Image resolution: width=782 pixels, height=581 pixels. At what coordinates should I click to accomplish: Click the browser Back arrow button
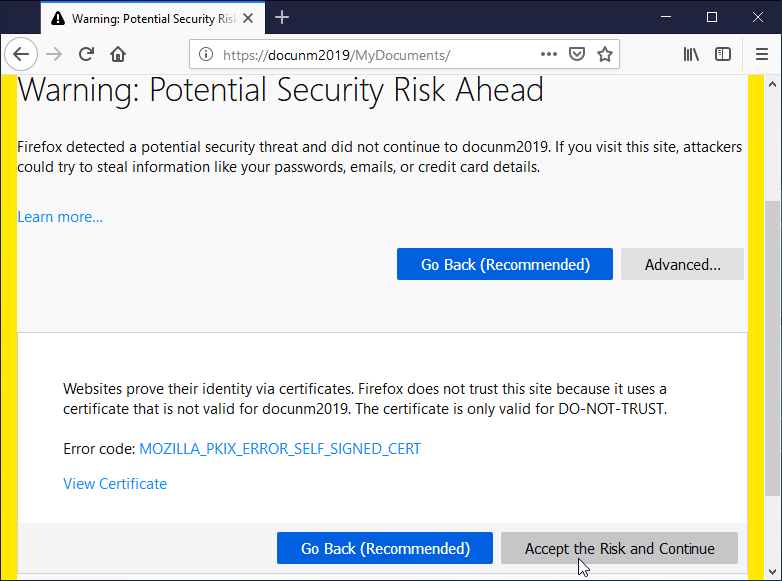pyautogui.click(x=21, y=54)
